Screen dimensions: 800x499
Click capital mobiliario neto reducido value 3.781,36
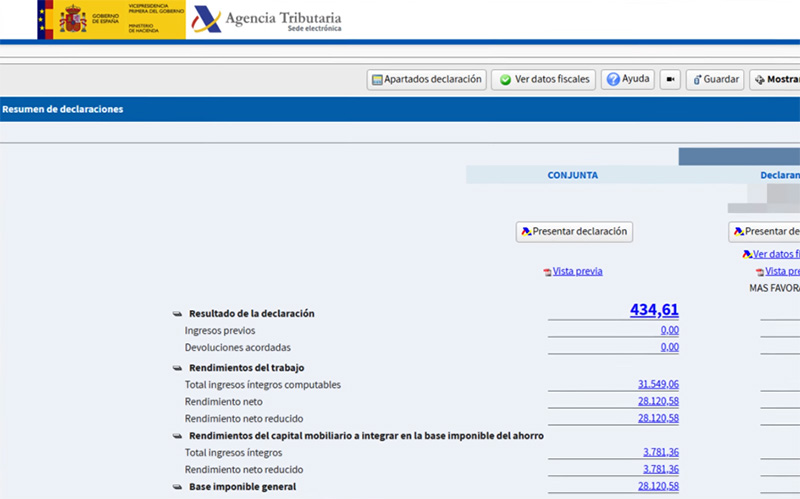point(661,469)
